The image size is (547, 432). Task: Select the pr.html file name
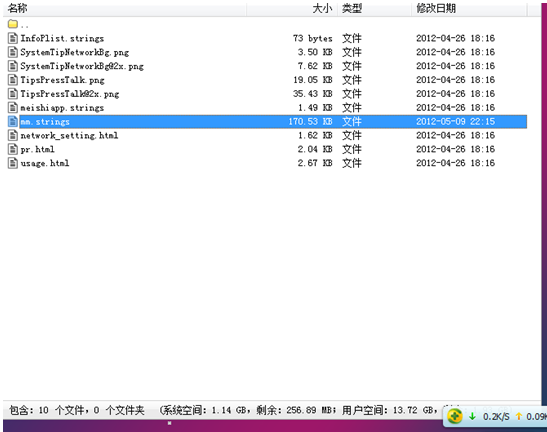pyautogui.click(x=37, y=149)
